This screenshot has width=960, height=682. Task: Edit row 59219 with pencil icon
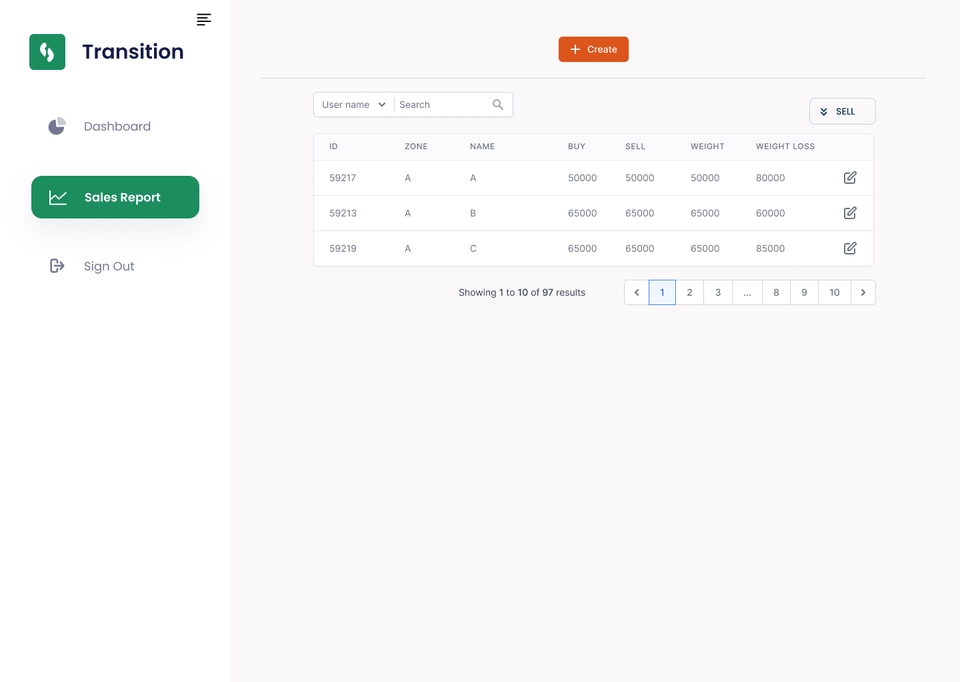(850, 248)
